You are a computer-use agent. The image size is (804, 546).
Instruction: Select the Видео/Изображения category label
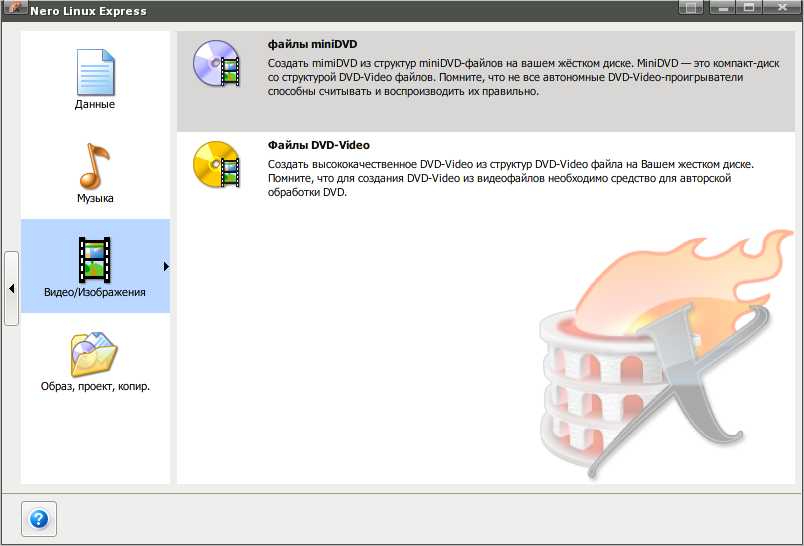95,292
